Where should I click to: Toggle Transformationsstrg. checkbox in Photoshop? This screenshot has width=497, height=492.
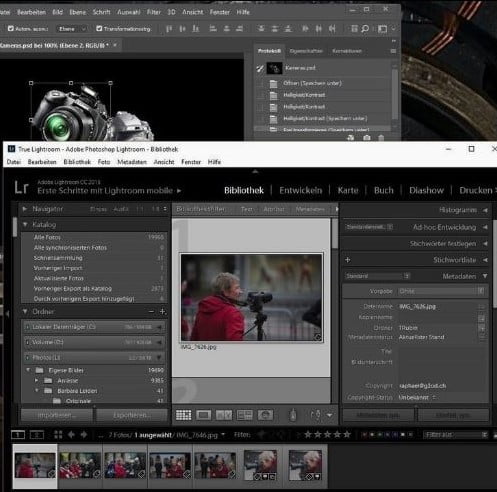coord(99,29)
